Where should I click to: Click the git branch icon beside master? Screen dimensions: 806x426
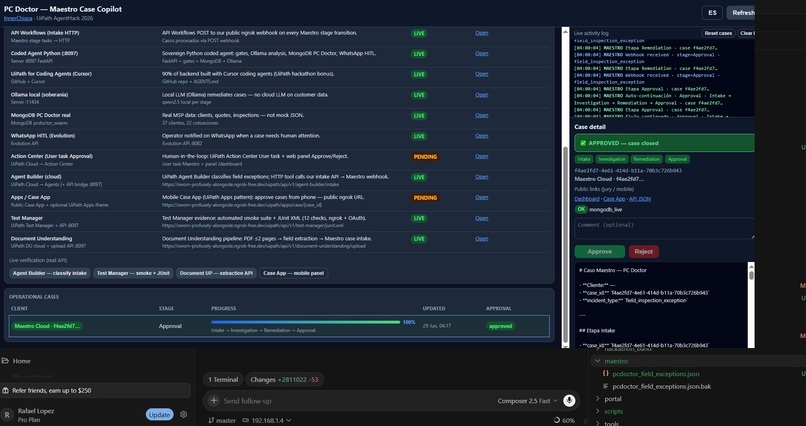[x=211, y=420]
